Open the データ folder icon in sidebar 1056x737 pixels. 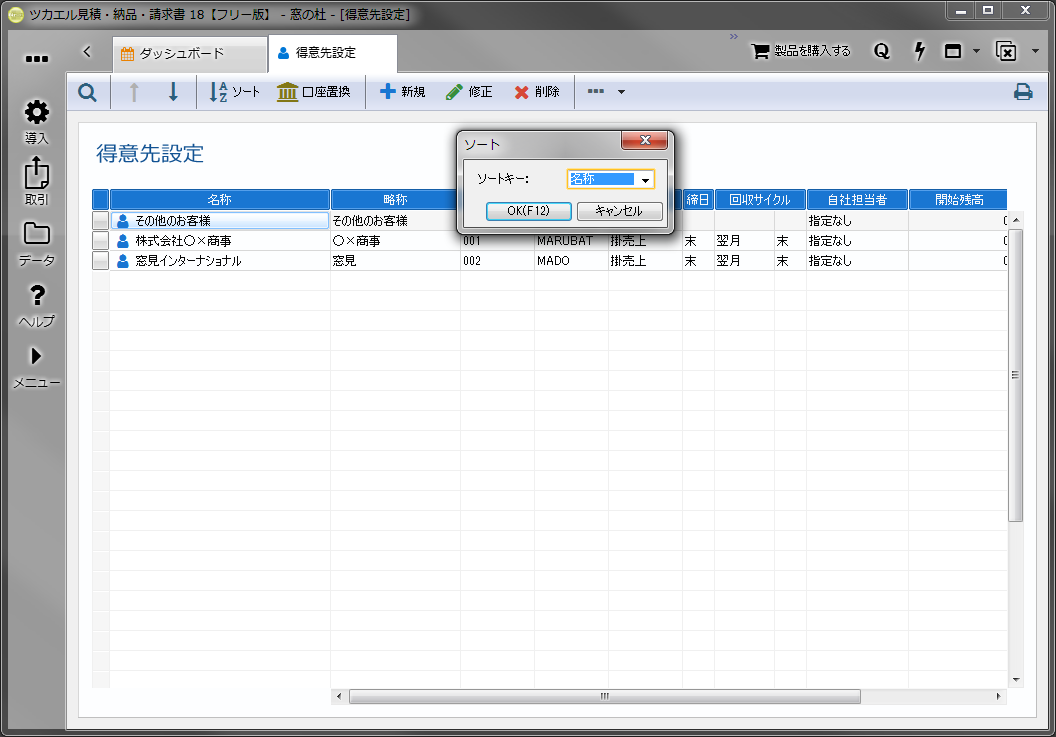point(36,236)
